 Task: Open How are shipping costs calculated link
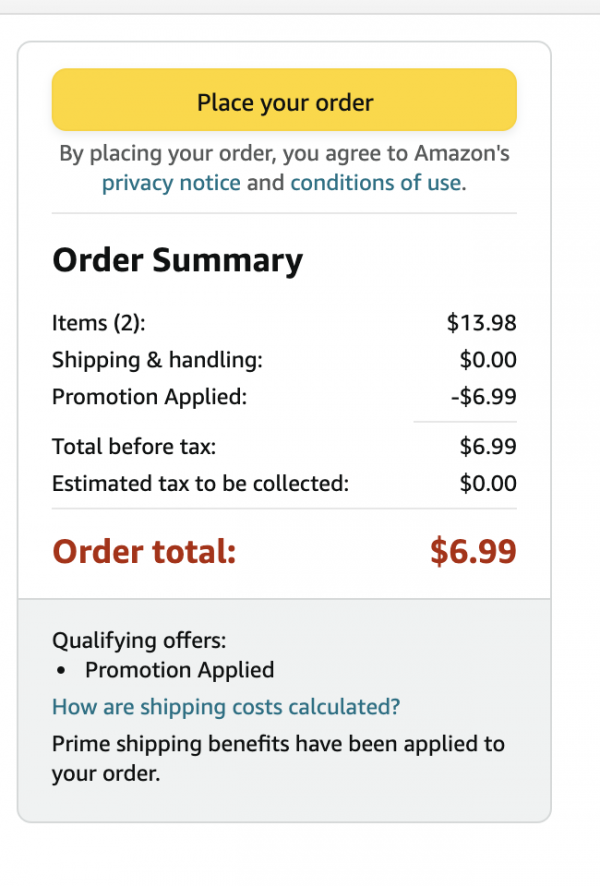226,707
